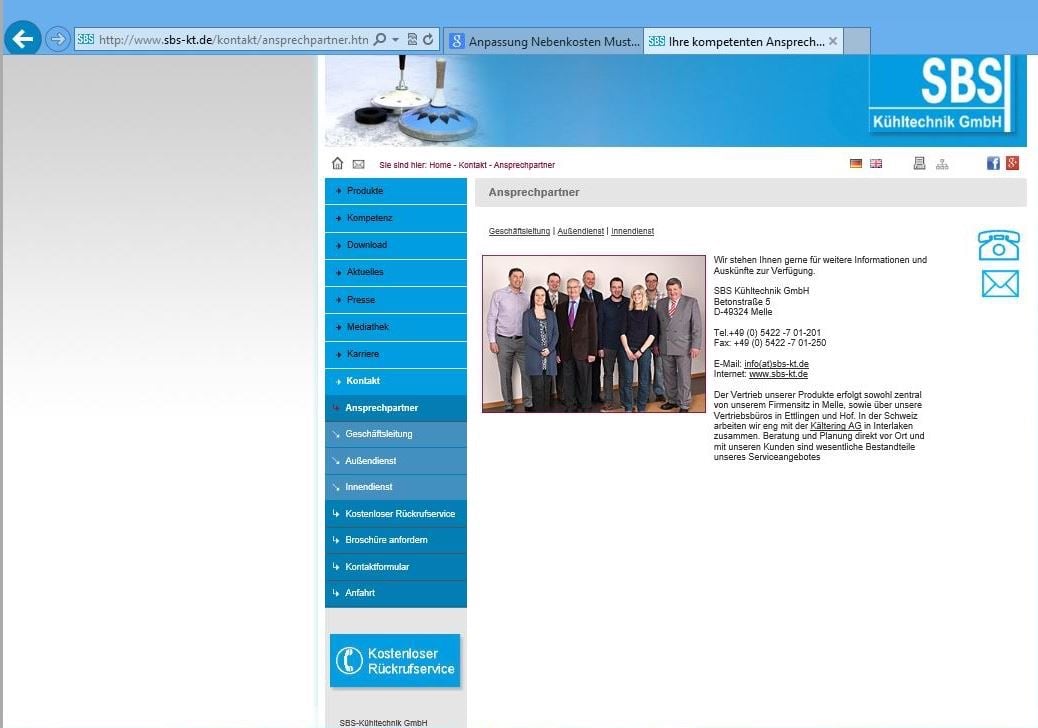Click the info(at)sbs-kt.de email link
1038x728 pixels.
(776, 364)
